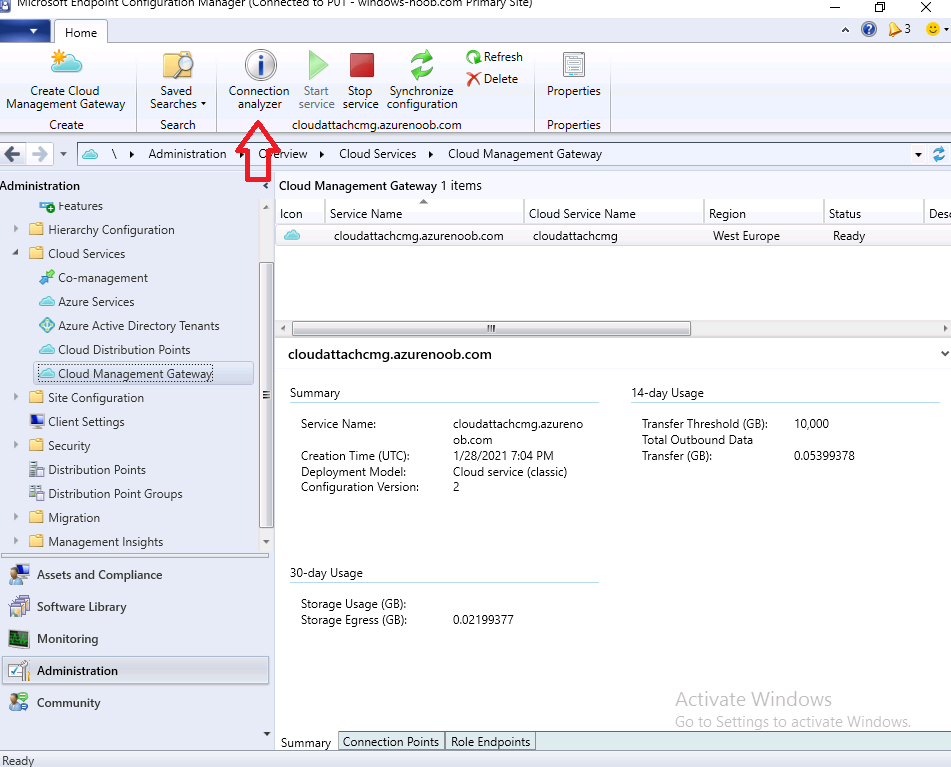Open Saved Searches menu
The width and height of the screenshot is (951, 767).
[177, 81]
